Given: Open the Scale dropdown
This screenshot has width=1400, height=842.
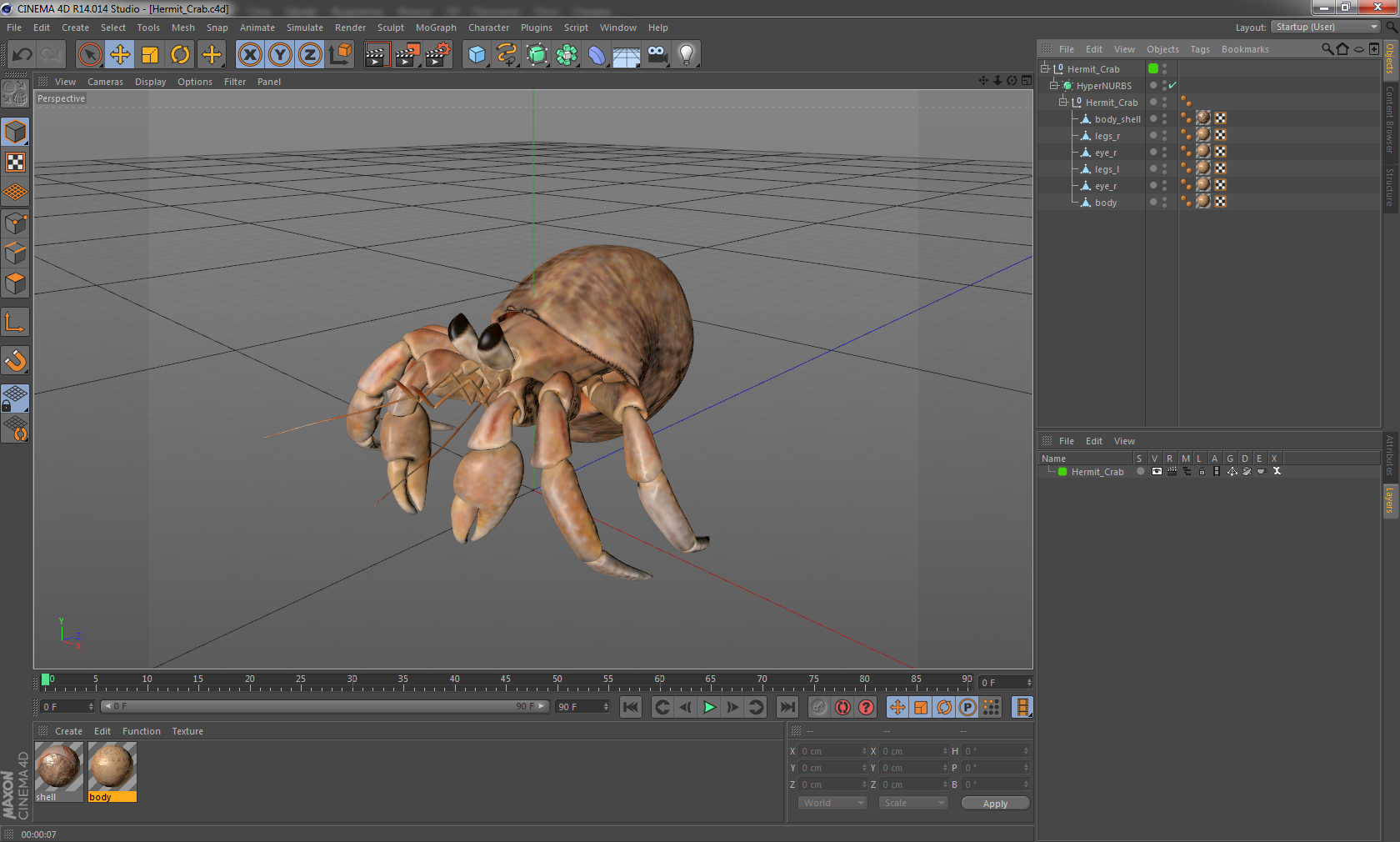Looking at the screenshot, I should [913, 803].
